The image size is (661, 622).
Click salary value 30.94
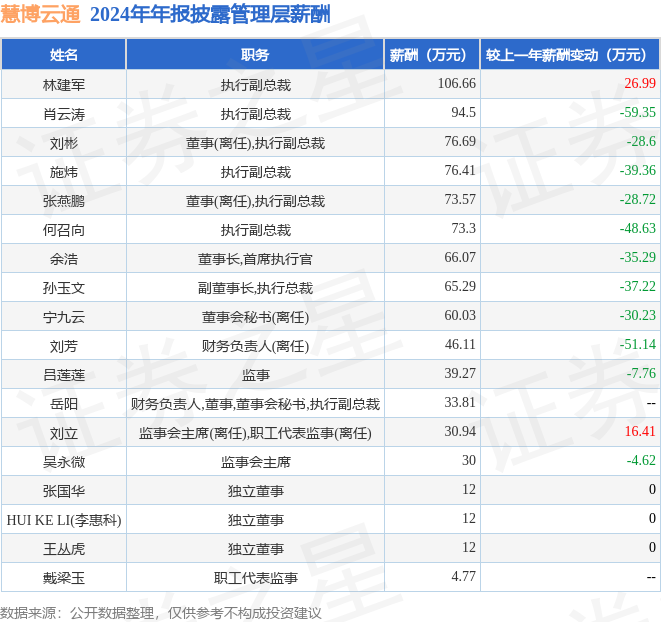pos(460,431)
